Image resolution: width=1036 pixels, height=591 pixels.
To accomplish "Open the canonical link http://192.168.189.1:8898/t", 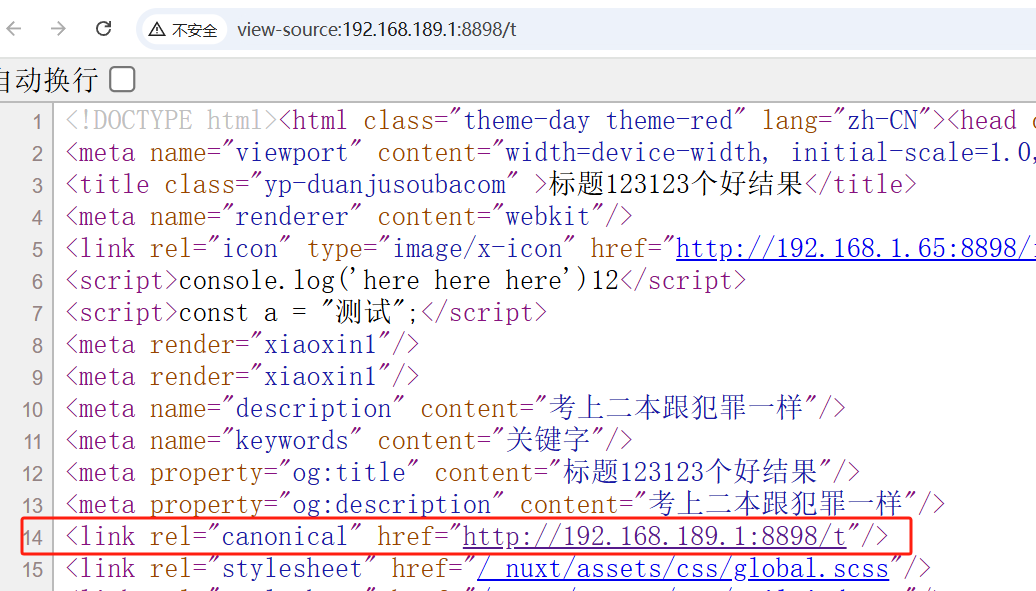I will click(x=654, y=537).
